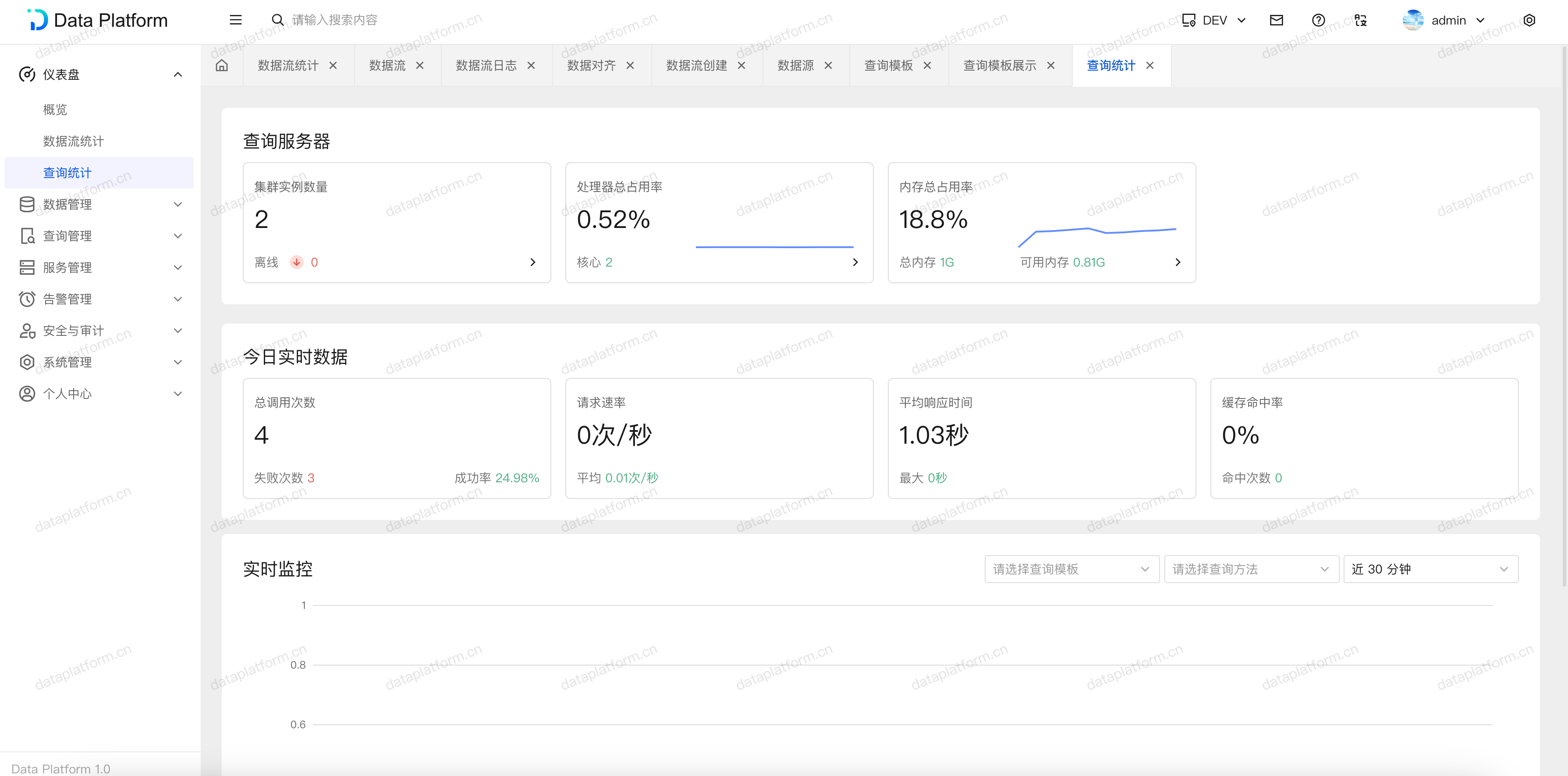Click the language translate icon
The width and height of the screenshot is (1568, 776).
pos(1360,20)
